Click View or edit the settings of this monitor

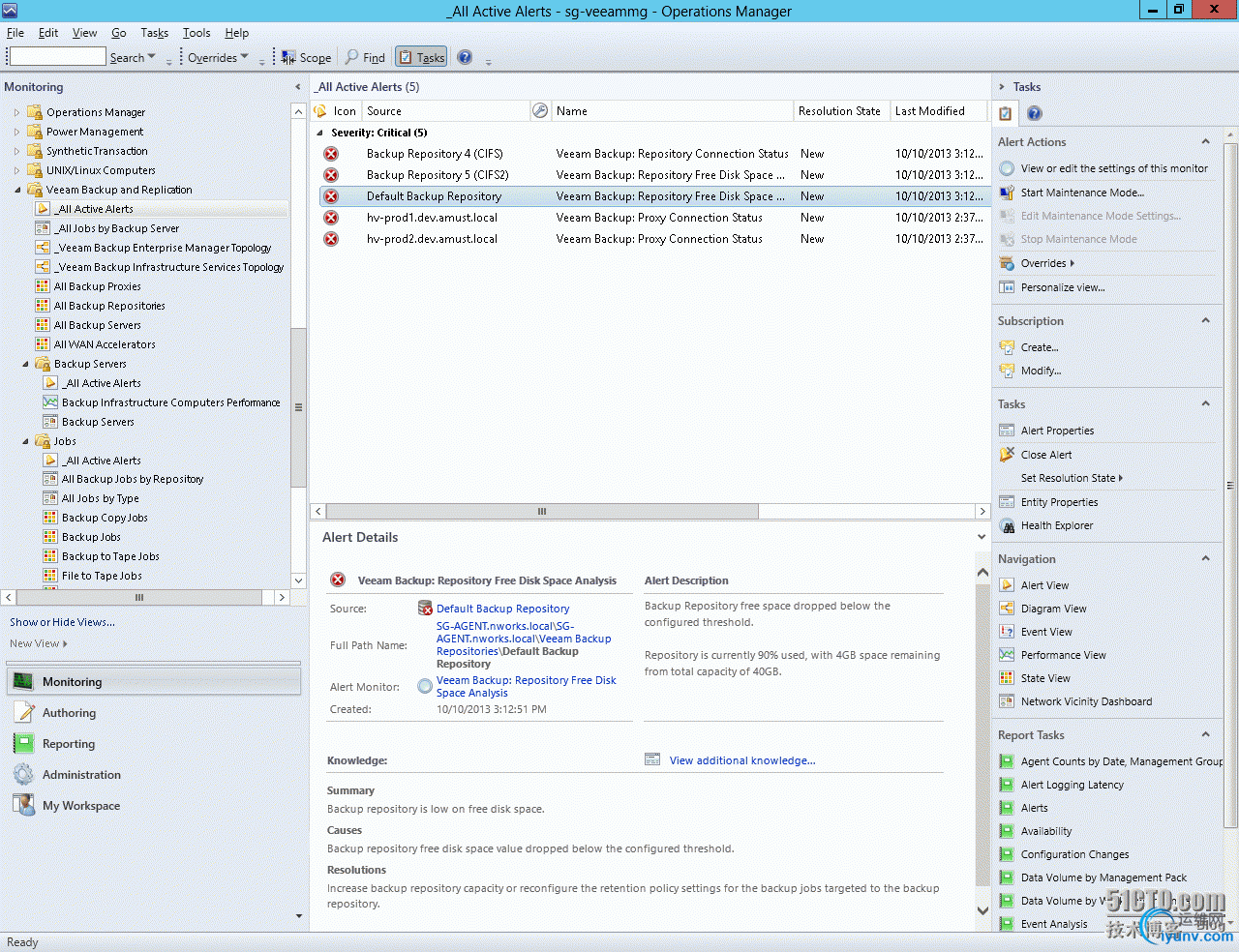(x=1114, y=168)
